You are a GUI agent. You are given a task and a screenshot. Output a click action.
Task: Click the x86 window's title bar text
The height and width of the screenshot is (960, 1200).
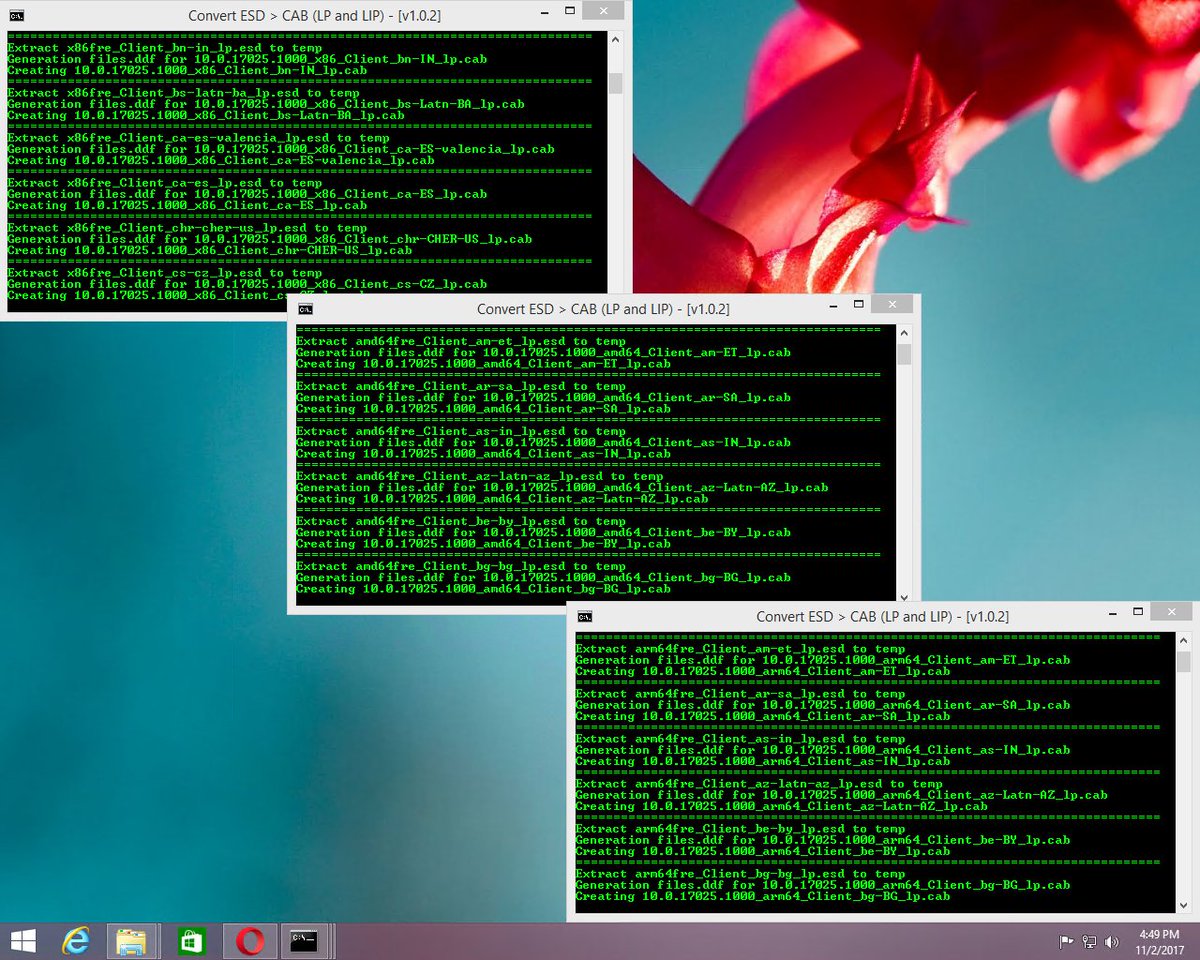(315, 16)
